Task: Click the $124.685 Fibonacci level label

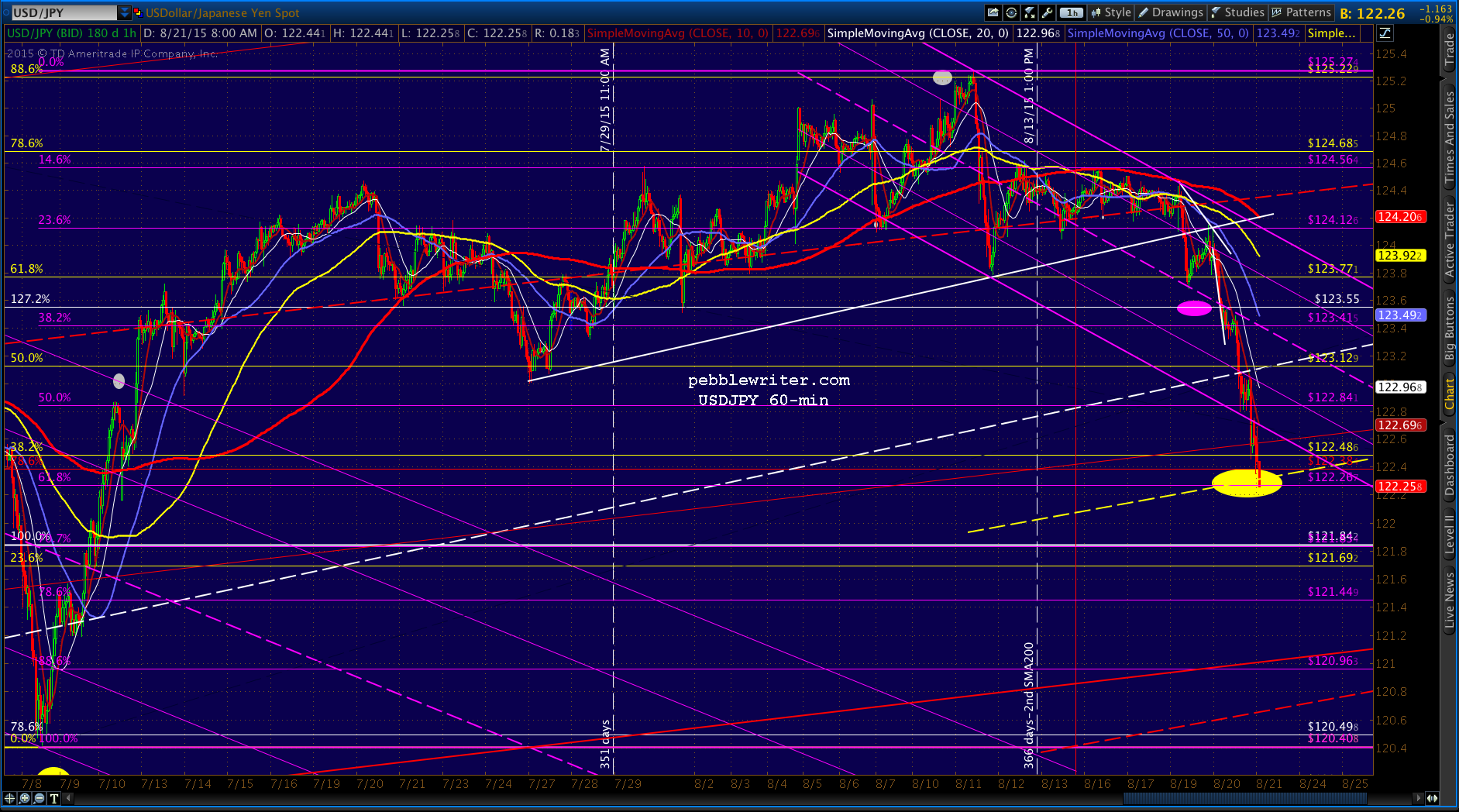Action: tap(1333, 143)
